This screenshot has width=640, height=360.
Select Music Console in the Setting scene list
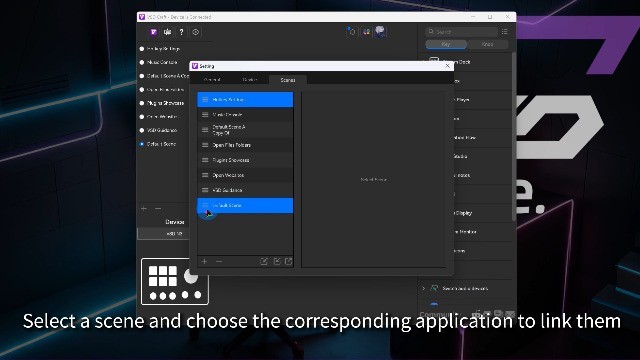(x=245, y=115)
